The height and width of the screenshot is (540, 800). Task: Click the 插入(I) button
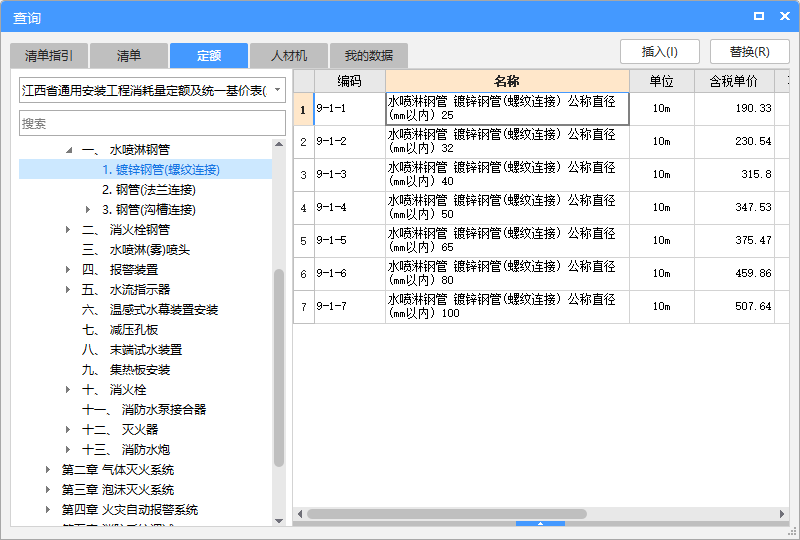pyautogui.click(x=660, y=52)
